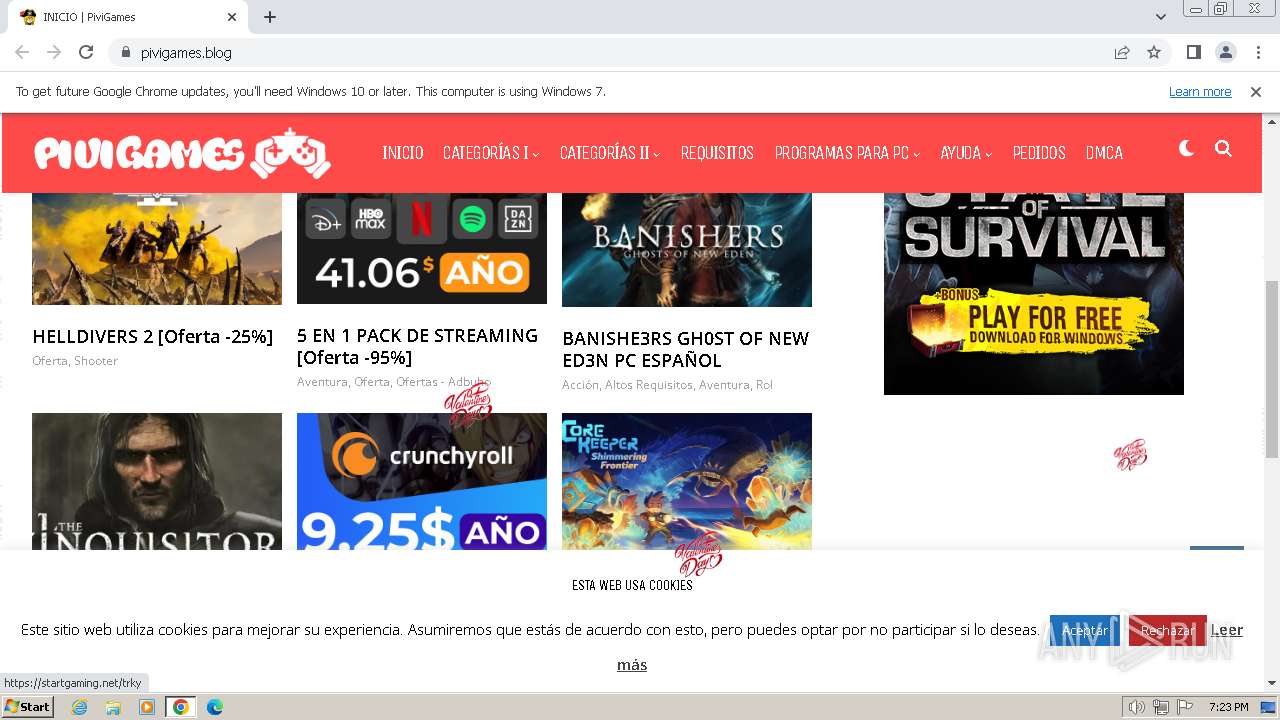This screenshot has width=1280, height=720.
Task: Open 5 EN 1 PACK DE STREAMING title
Action: click(x=417, y=346)
